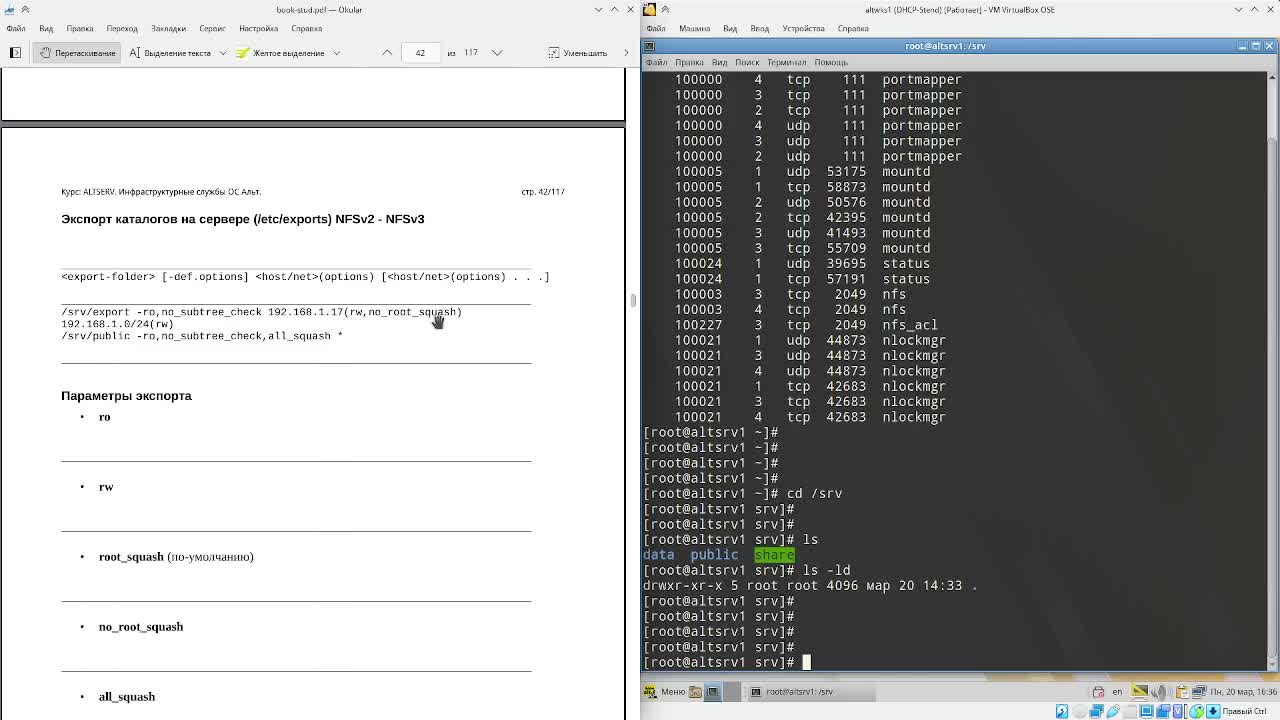Go to previous page arrow in Okular

[387, 52]
